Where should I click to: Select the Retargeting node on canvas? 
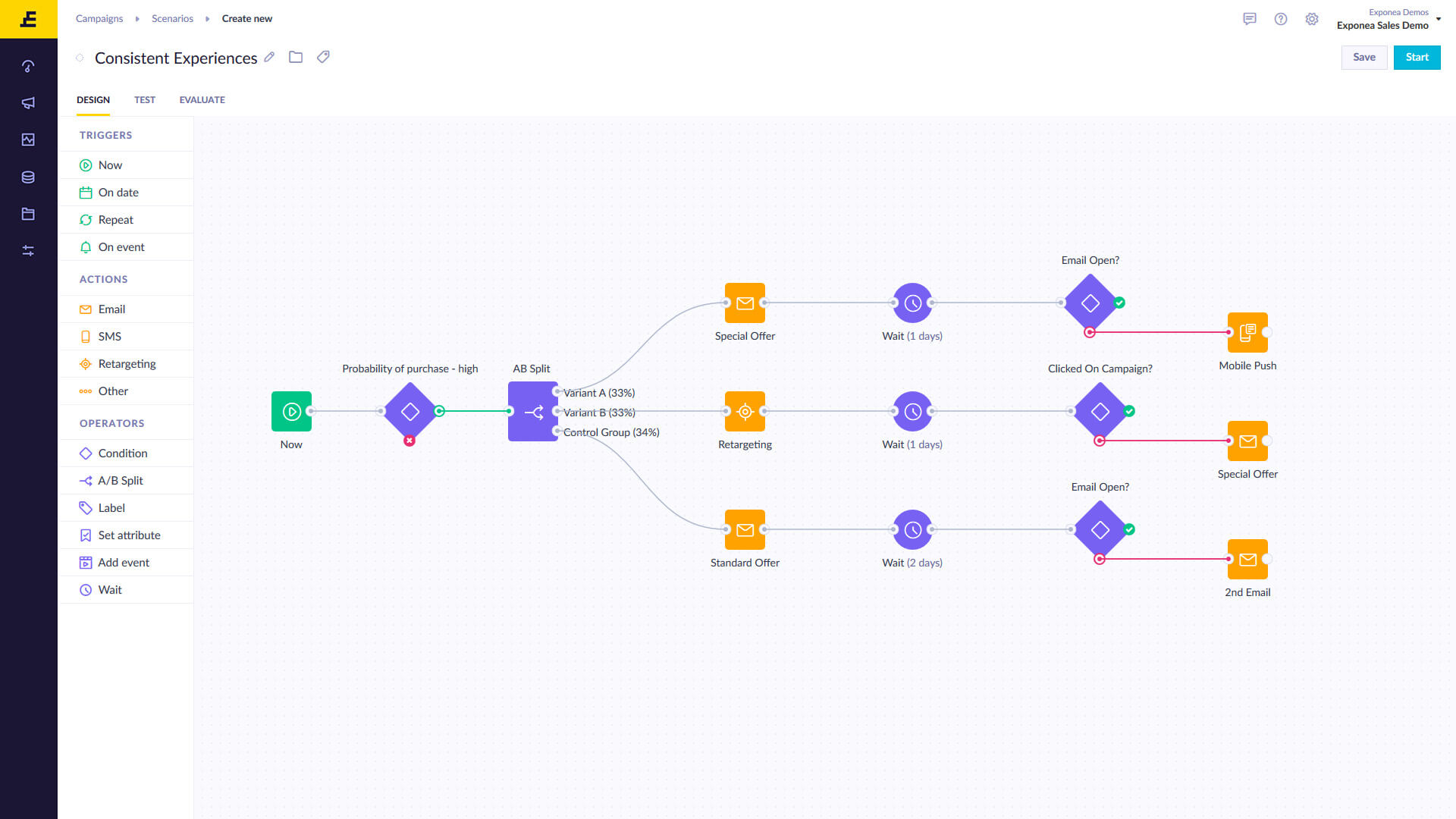click(x=745, y=411)
